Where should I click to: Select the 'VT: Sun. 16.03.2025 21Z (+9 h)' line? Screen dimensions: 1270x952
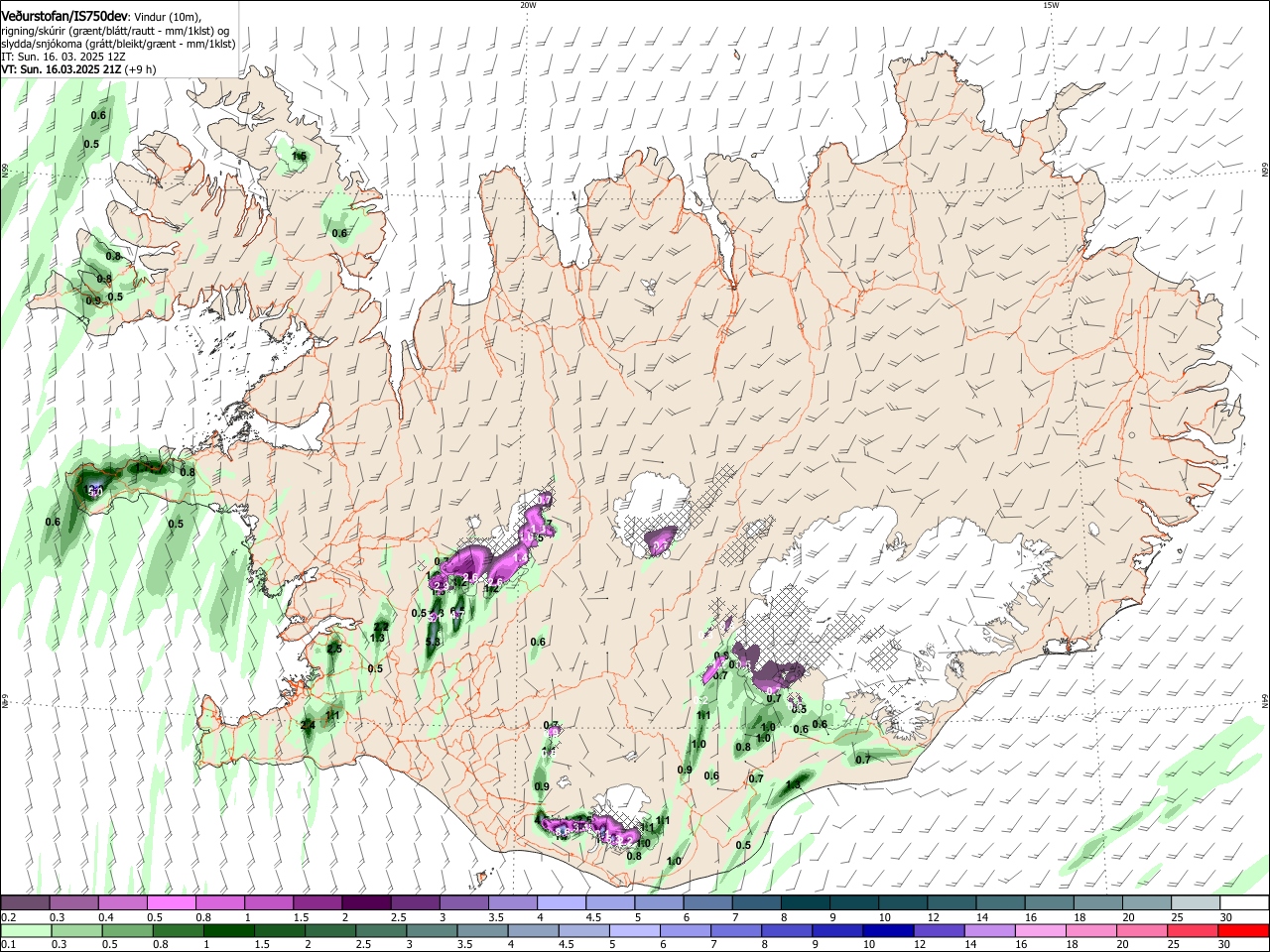click(x=78, y=69)
